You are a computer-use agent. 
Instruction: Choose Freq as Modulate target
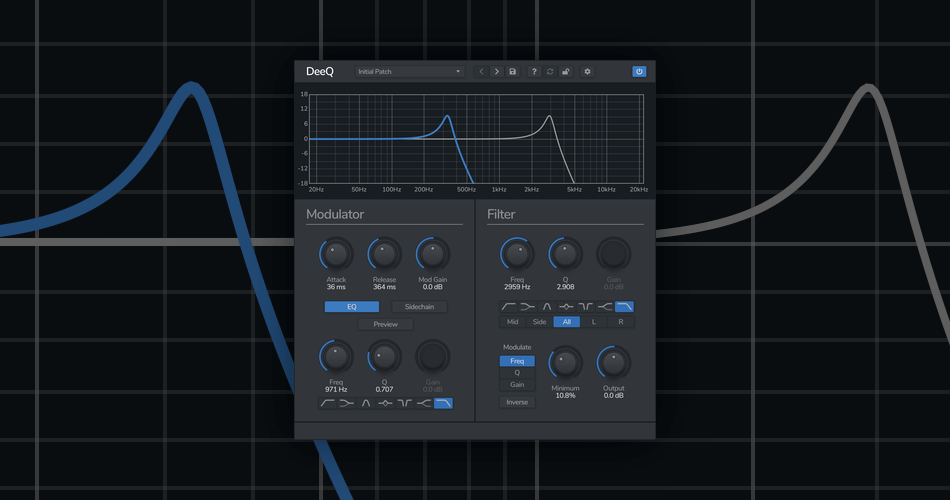click(517, 361)
